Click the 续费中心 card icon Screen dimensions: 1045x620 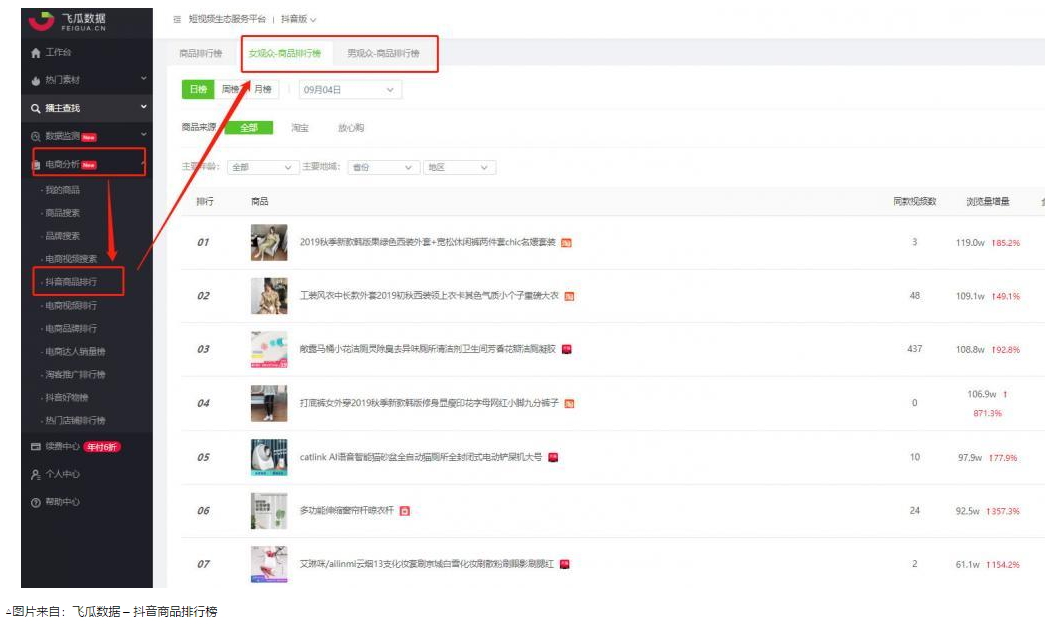tap(36, 447)
